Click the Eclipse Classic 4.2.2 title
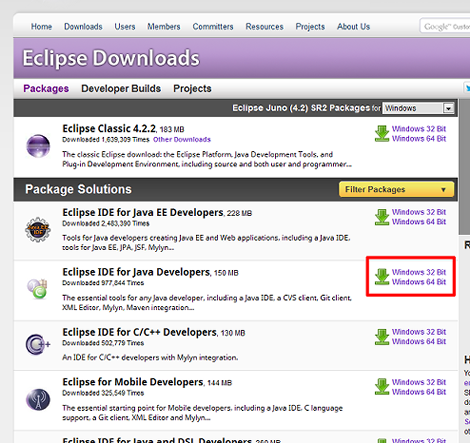The width and height of the screenshot is (470, 443). pyautogui.click(x=109, y=129)
